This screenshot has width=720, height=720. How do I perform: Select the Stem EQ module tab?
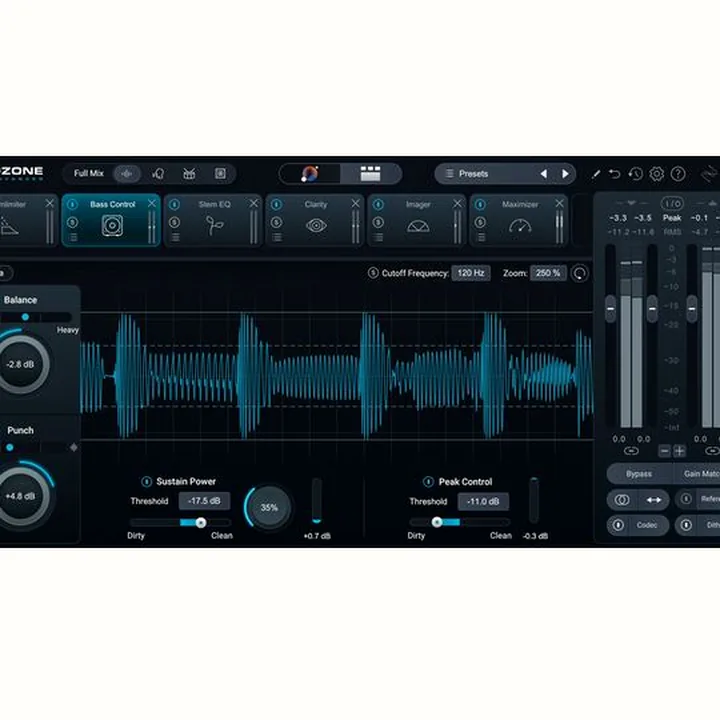213,220
